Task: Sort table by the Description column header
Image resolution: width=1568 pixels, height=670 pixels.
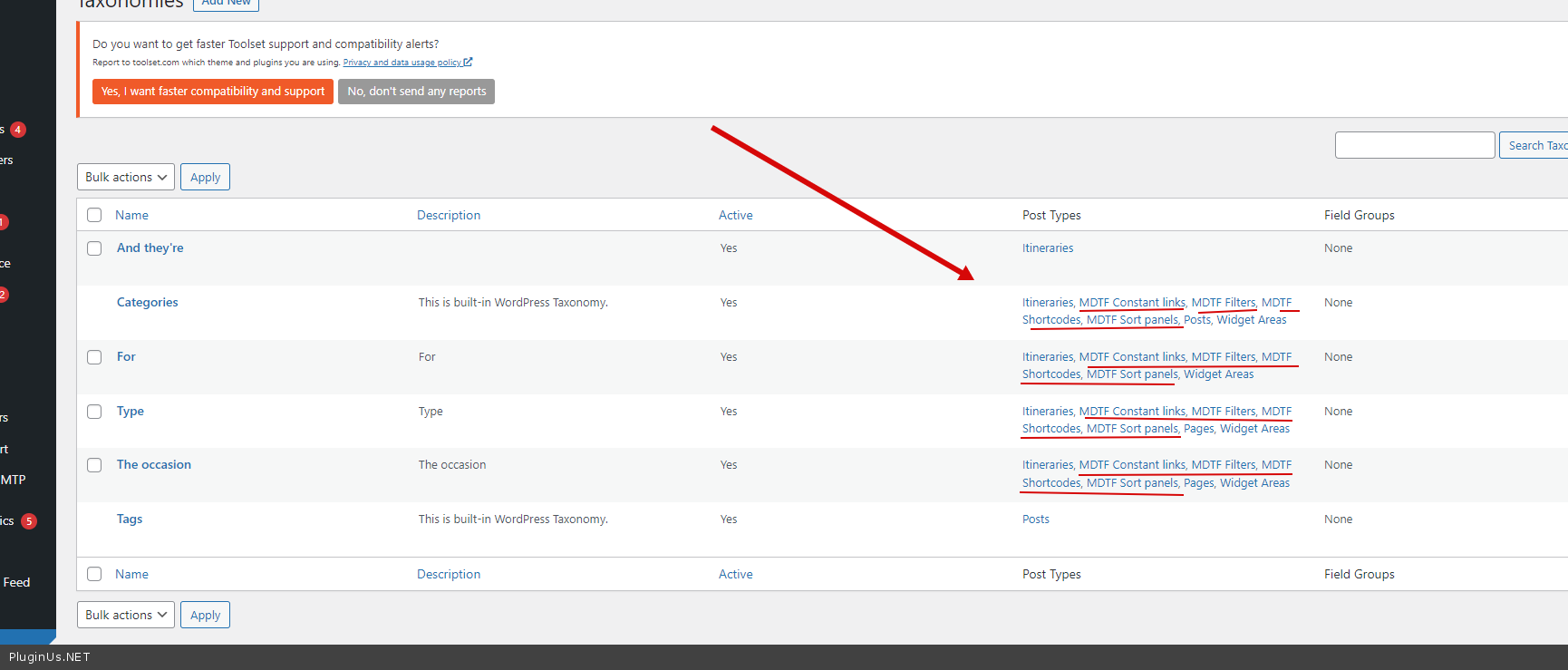Action: coord(449,215)
